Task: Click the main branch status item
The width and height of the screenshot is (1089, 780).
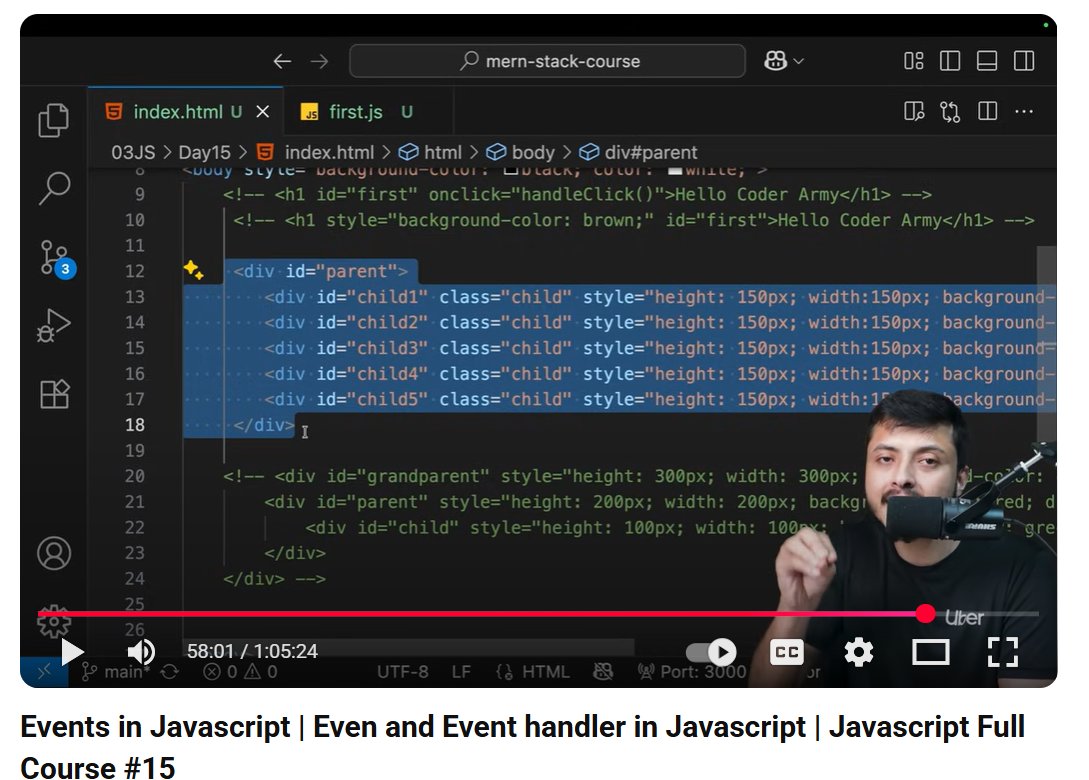Action: click(x=115, y=672)
